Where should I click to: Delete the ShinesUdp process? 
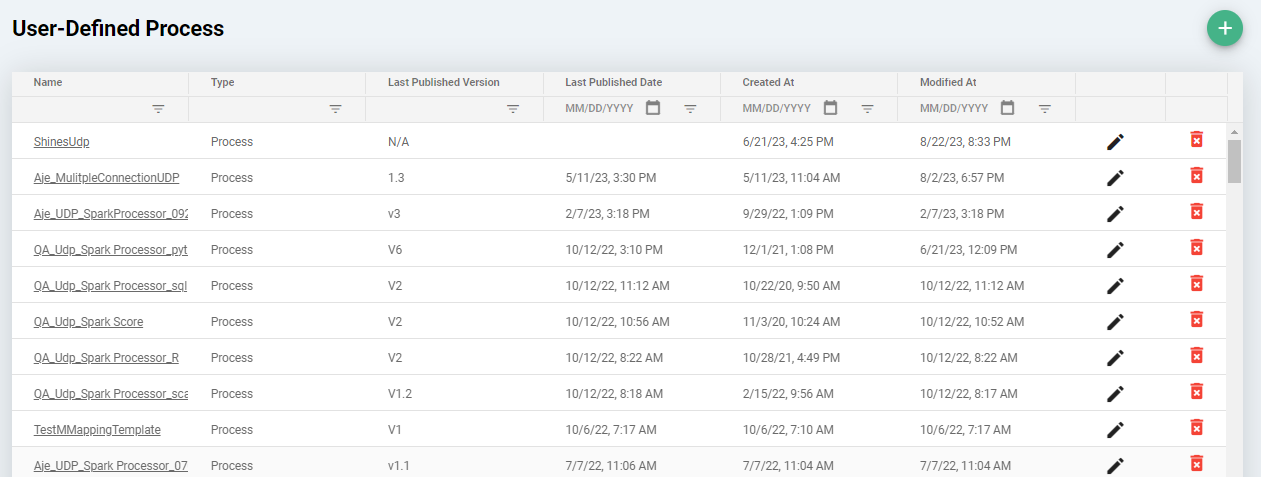pos(1196,140)
